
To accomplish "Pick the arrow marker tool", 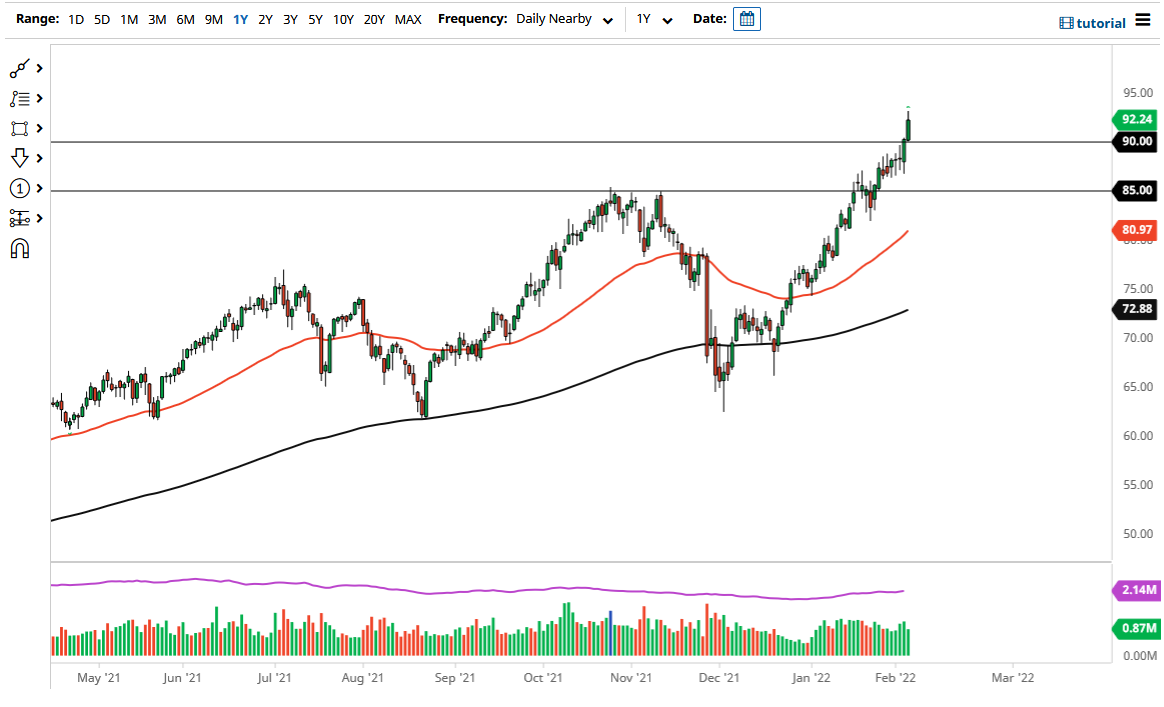I will 20,158.
